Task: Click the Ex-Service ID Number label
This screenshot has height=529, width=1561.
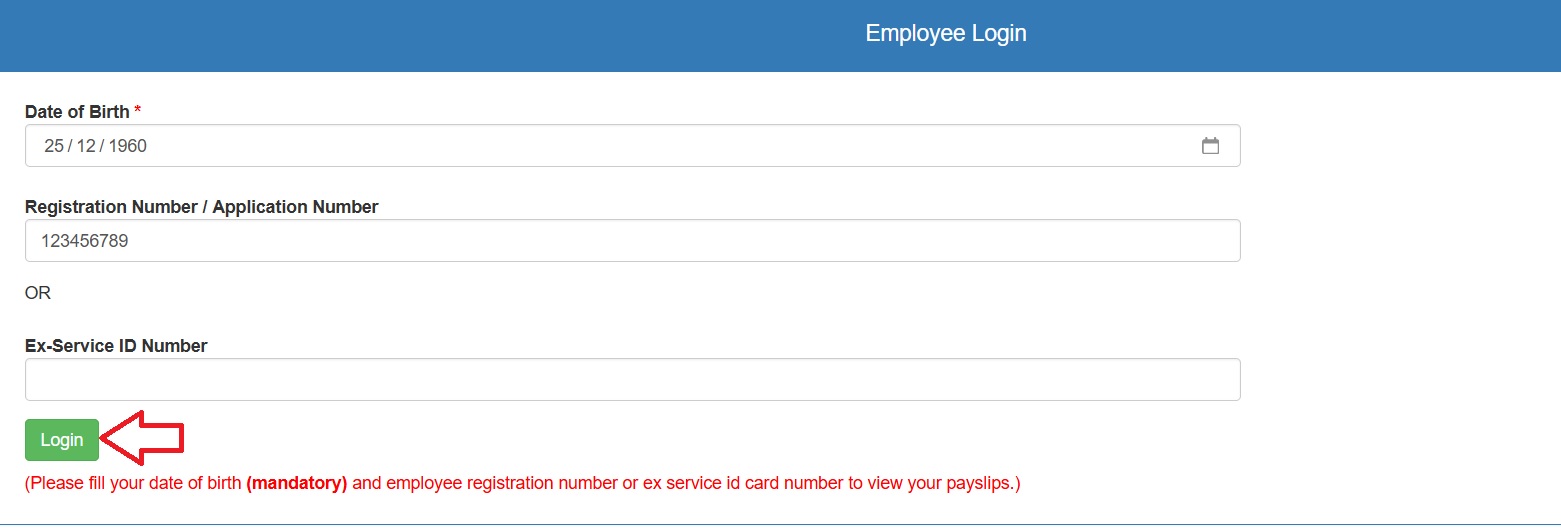Action: coord(116,346)
